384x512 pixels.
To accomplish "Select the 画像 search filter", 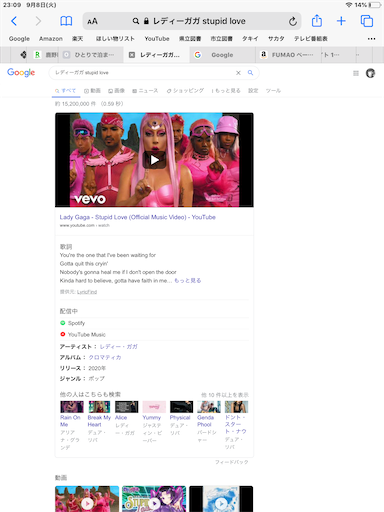I will [x=116, y=91].
